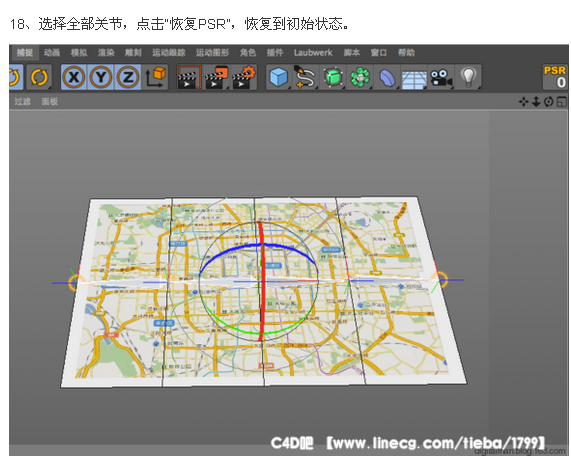
Task: Toggle Y axis lock
Action: tap(101, 77)
